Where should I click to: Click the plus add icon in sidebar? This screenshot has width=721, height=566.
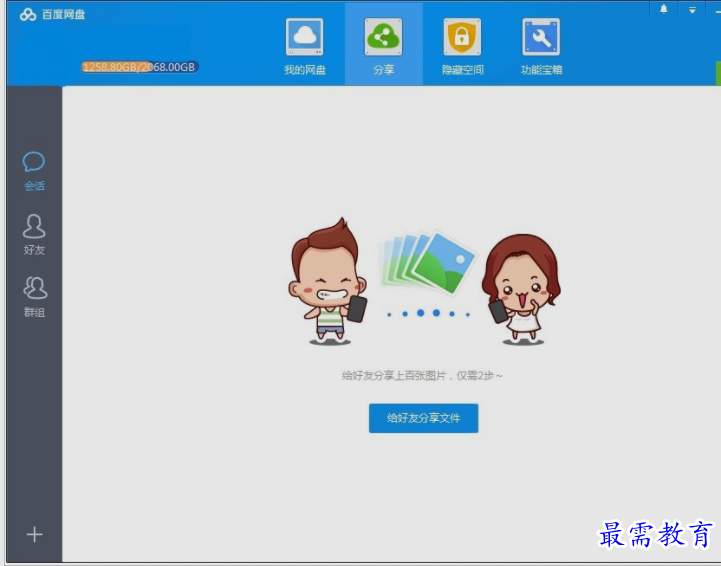[34, 534]
